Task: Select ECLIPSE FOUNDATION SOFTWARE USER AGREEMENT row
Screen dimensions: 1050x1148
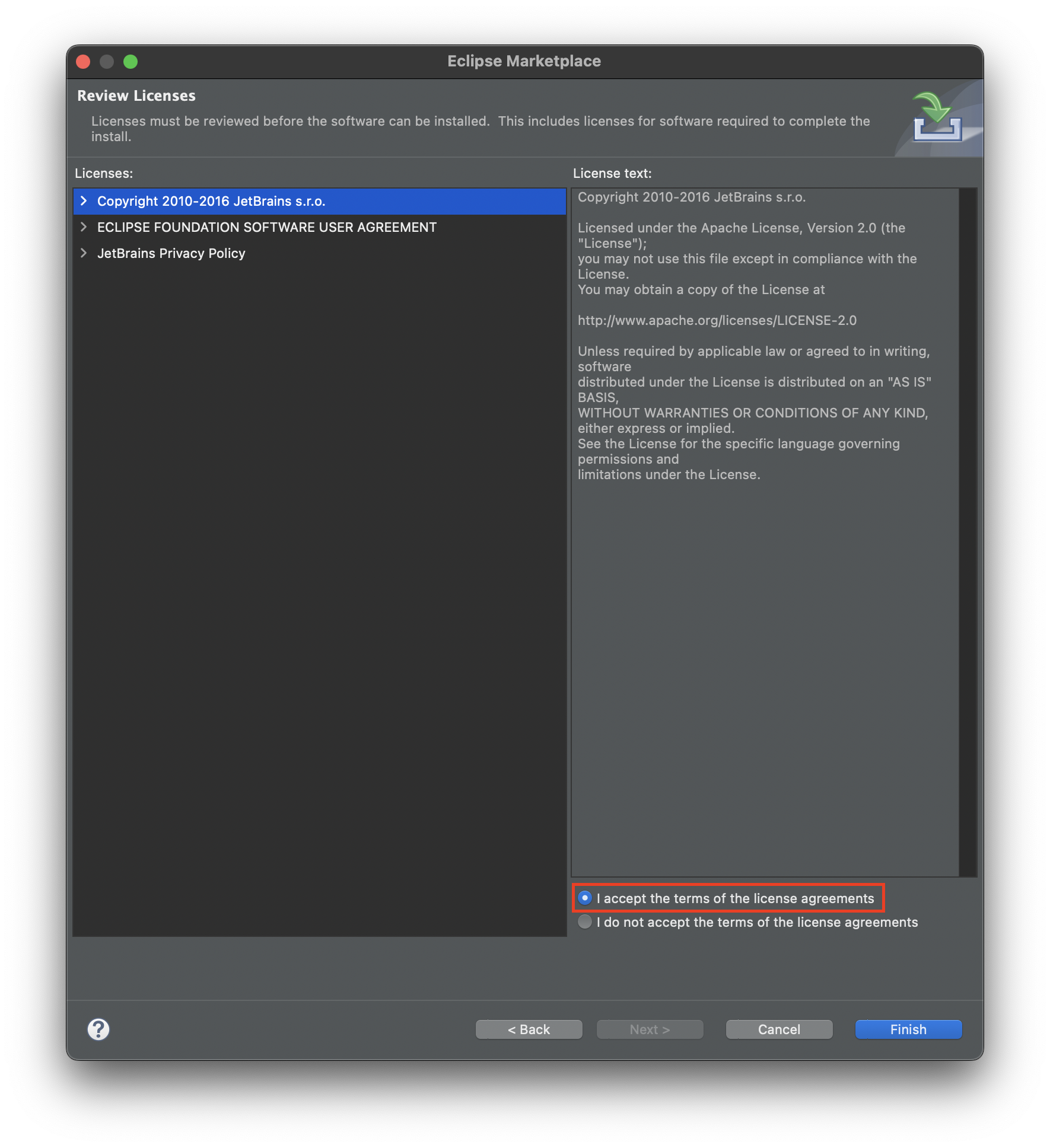Action: [x=320, y=227]
